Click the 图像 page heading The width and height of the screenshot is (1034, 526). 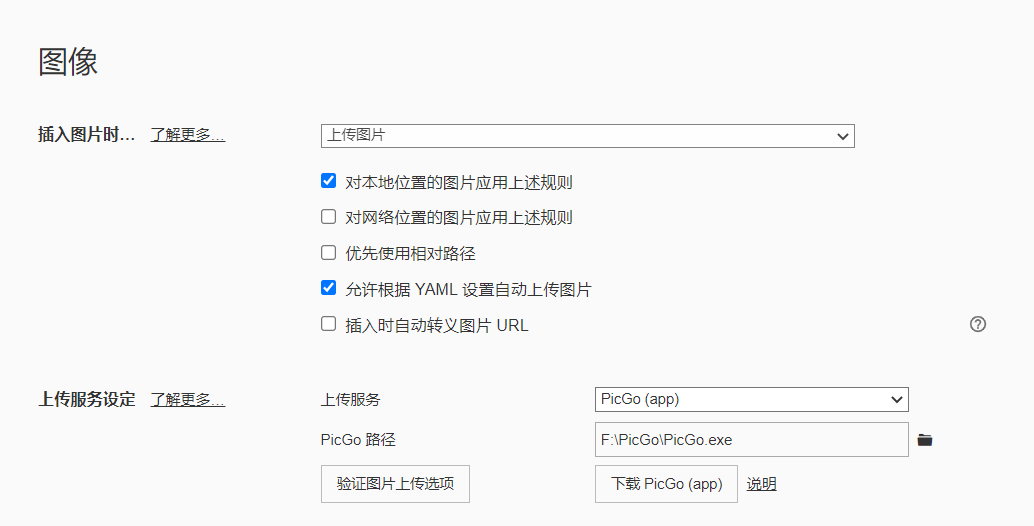pos(68,62)
